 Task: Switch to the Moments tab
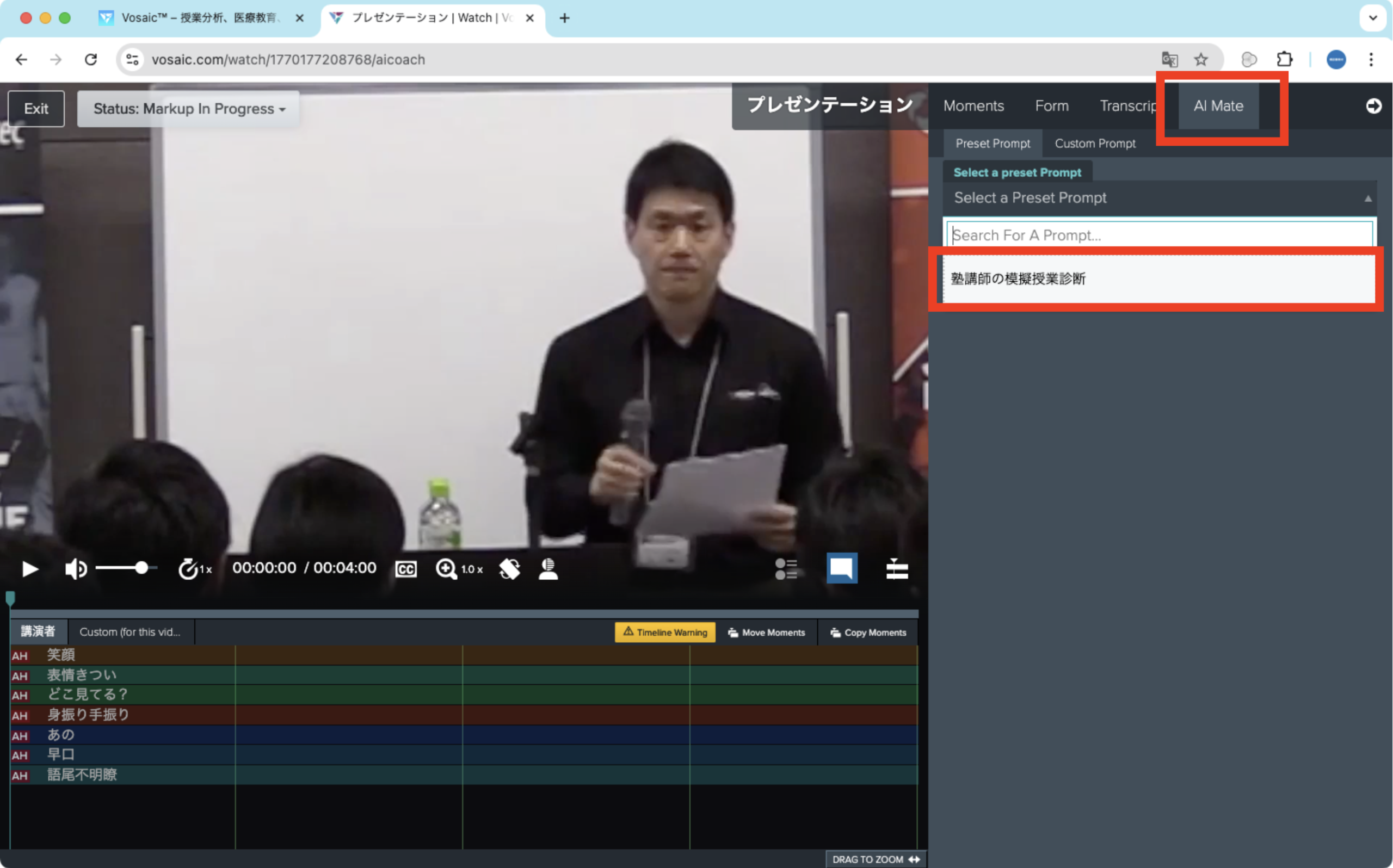[973, 106]
